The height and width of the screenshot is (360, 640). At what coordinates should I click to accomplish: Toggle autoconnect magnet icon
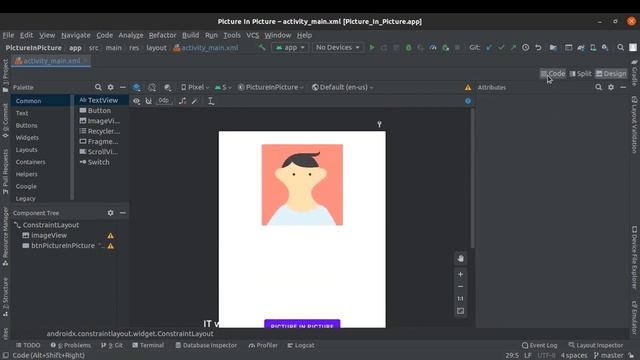click(149, 101)
